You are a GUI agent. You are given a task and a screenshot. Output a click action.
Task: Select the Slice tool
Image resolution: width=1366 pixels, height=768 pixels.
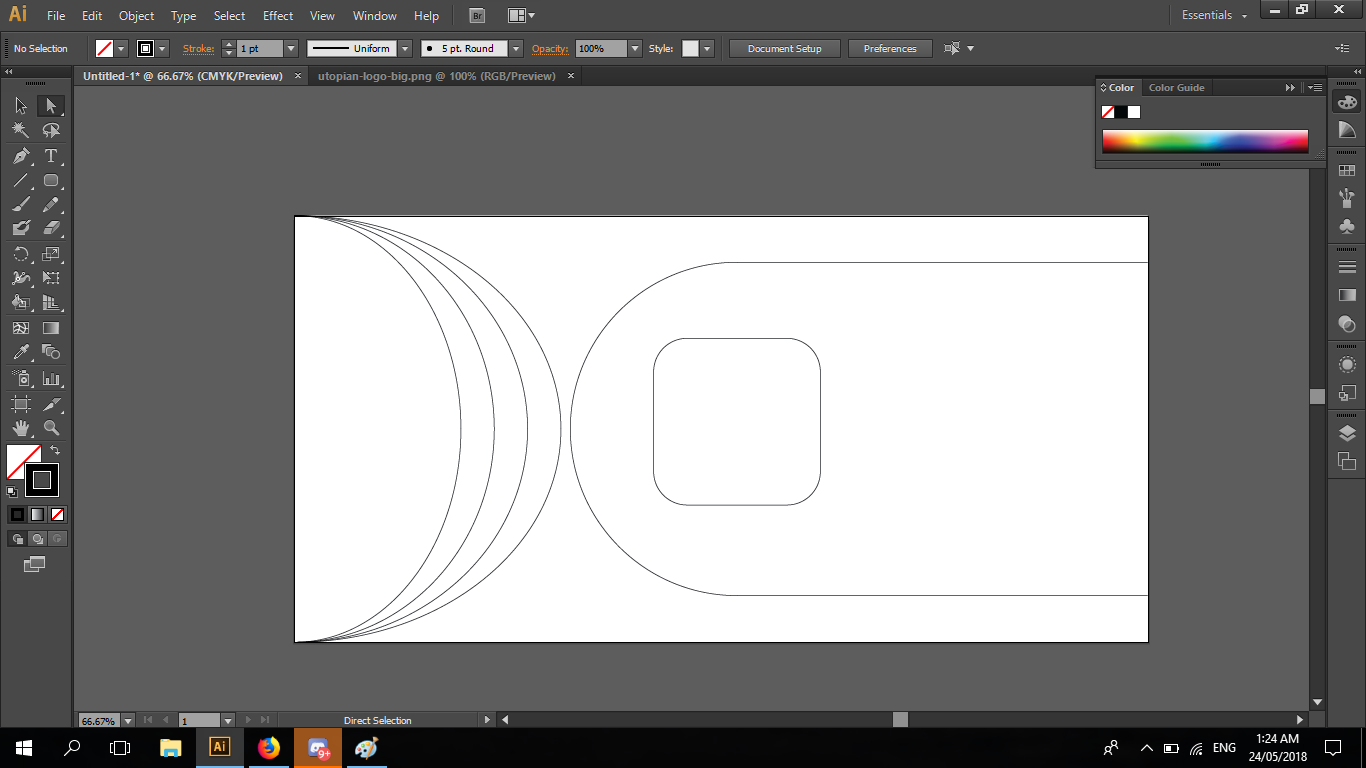coord(51,404)
